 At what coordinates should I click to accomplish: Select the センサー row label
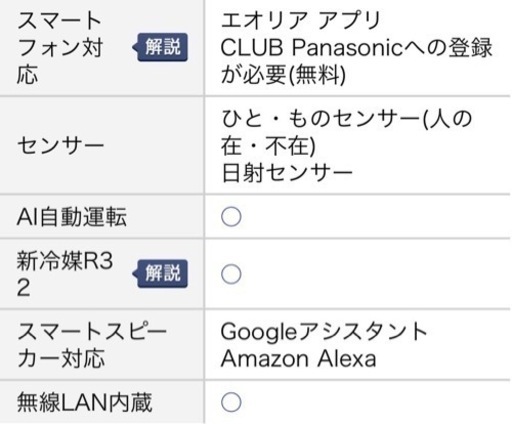click(60, 146)
